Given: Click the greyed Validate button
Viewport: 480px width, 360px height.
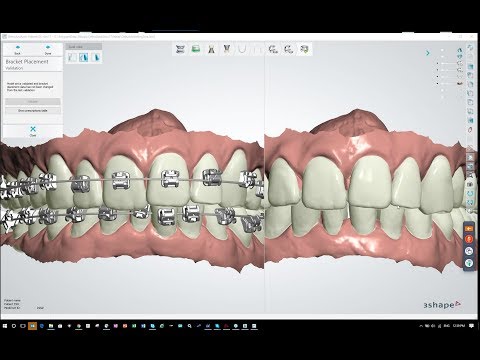Looking at the screenshot, I should [x=33, y=101].
